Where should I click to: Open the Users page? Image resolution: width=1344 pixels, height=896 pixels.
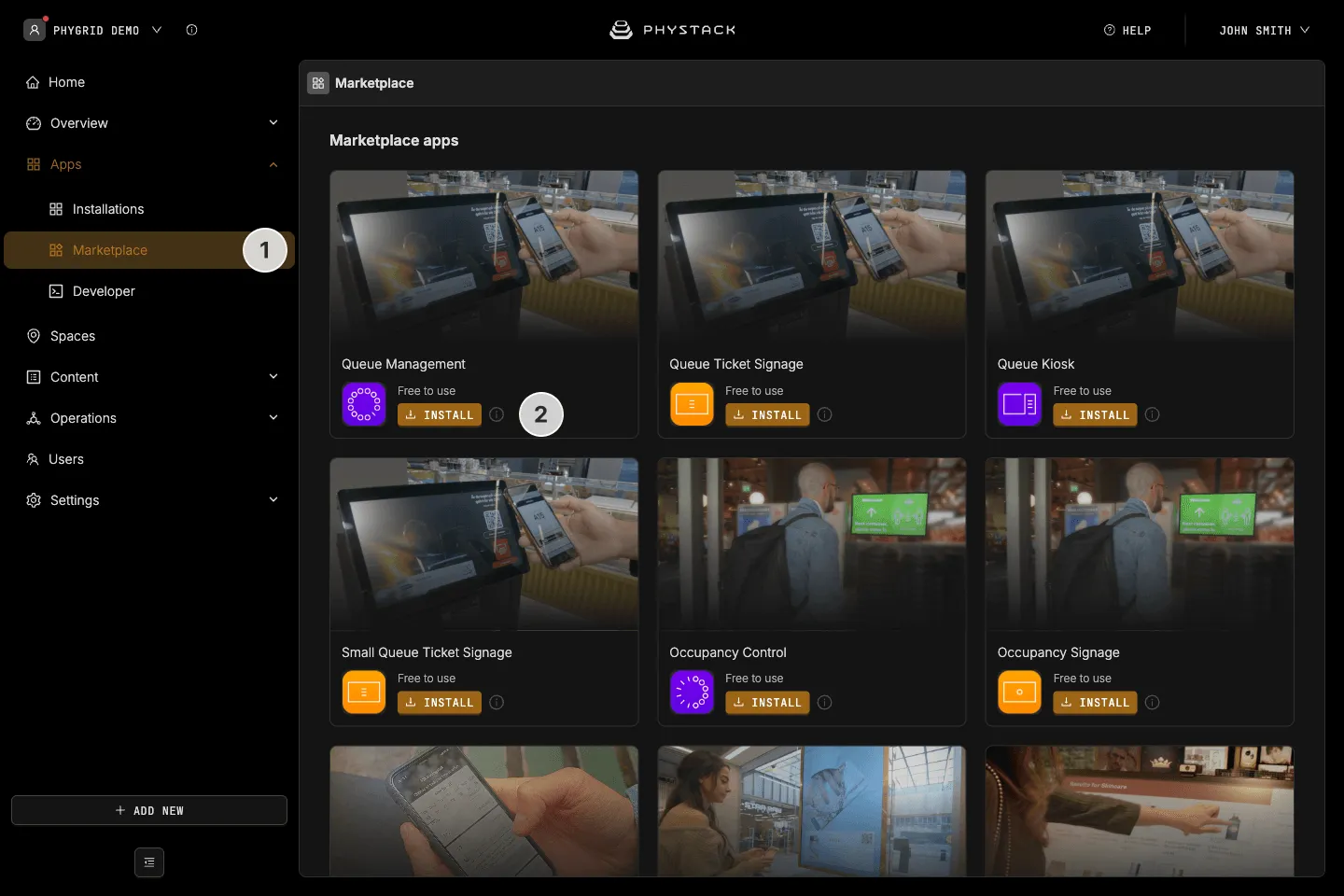coord(149,459)
